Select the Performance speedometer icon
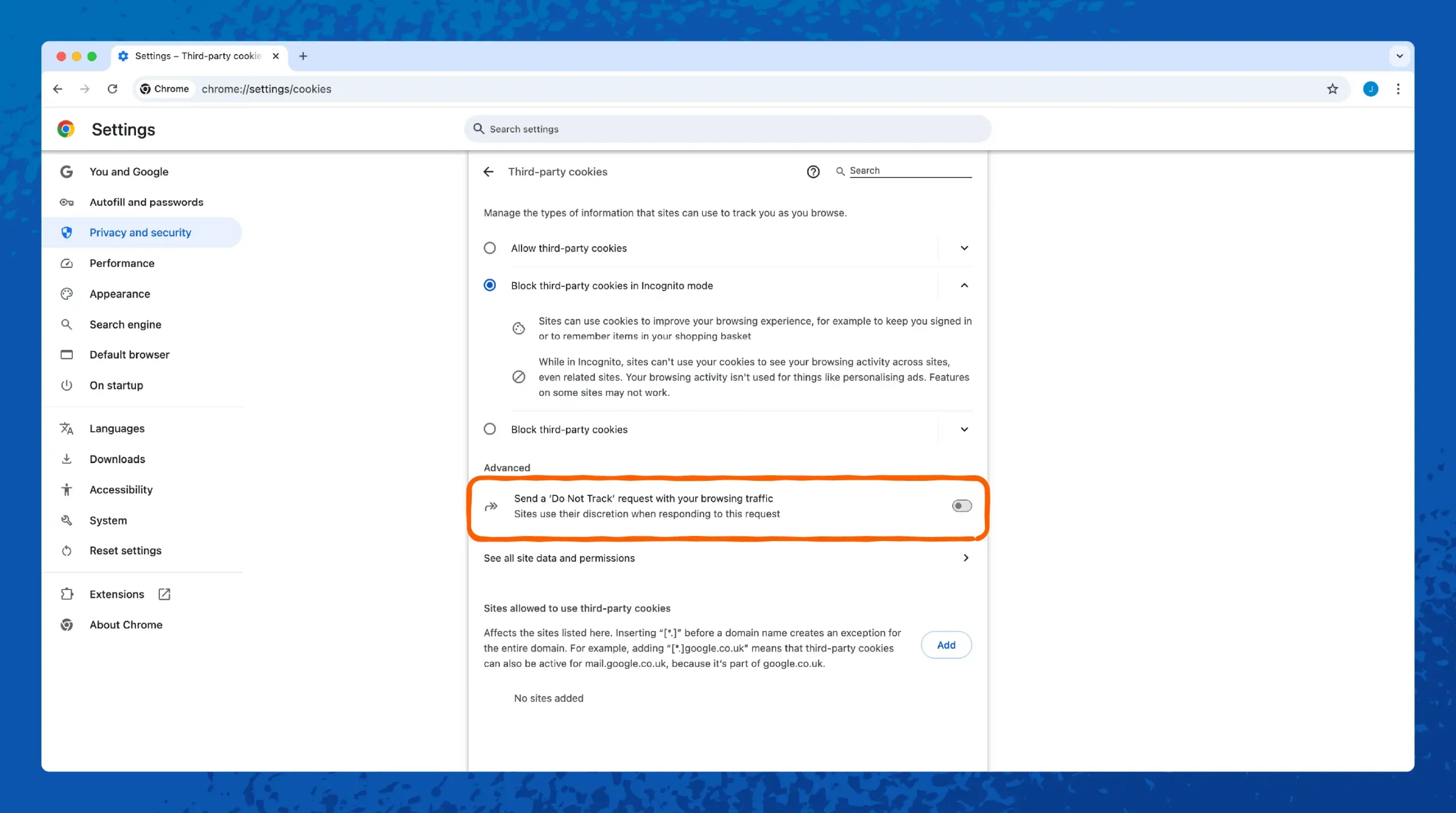The image size is (1456, 813). [67, 263]
